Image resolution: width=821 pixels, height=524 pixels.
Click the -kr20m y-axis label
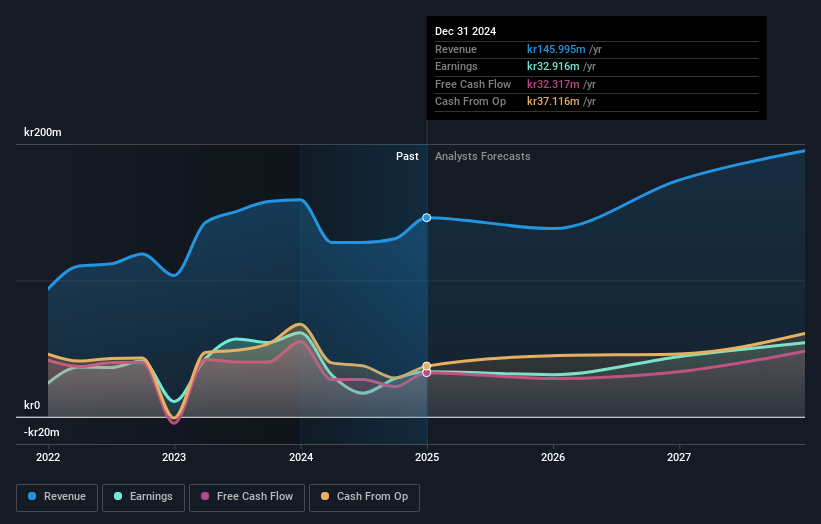point(41,432)
